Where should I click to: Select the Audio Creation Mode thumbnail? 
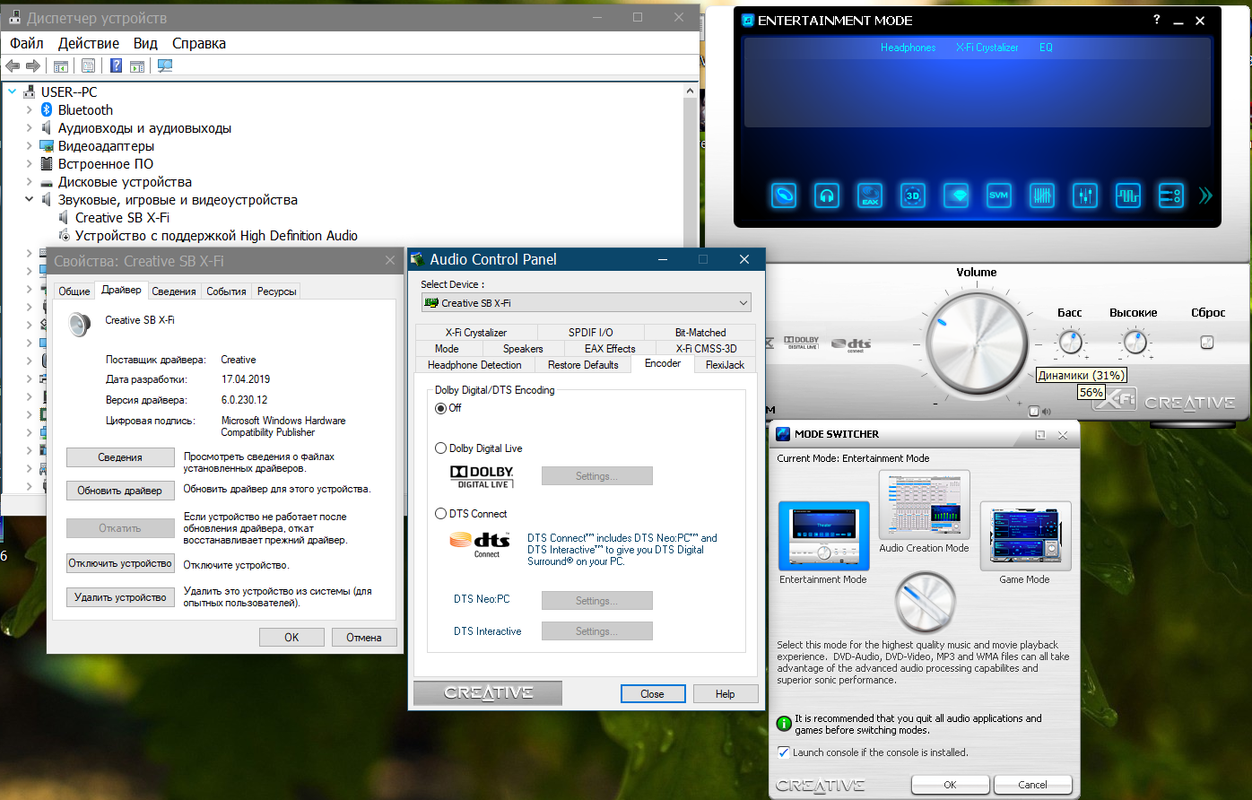924,505
